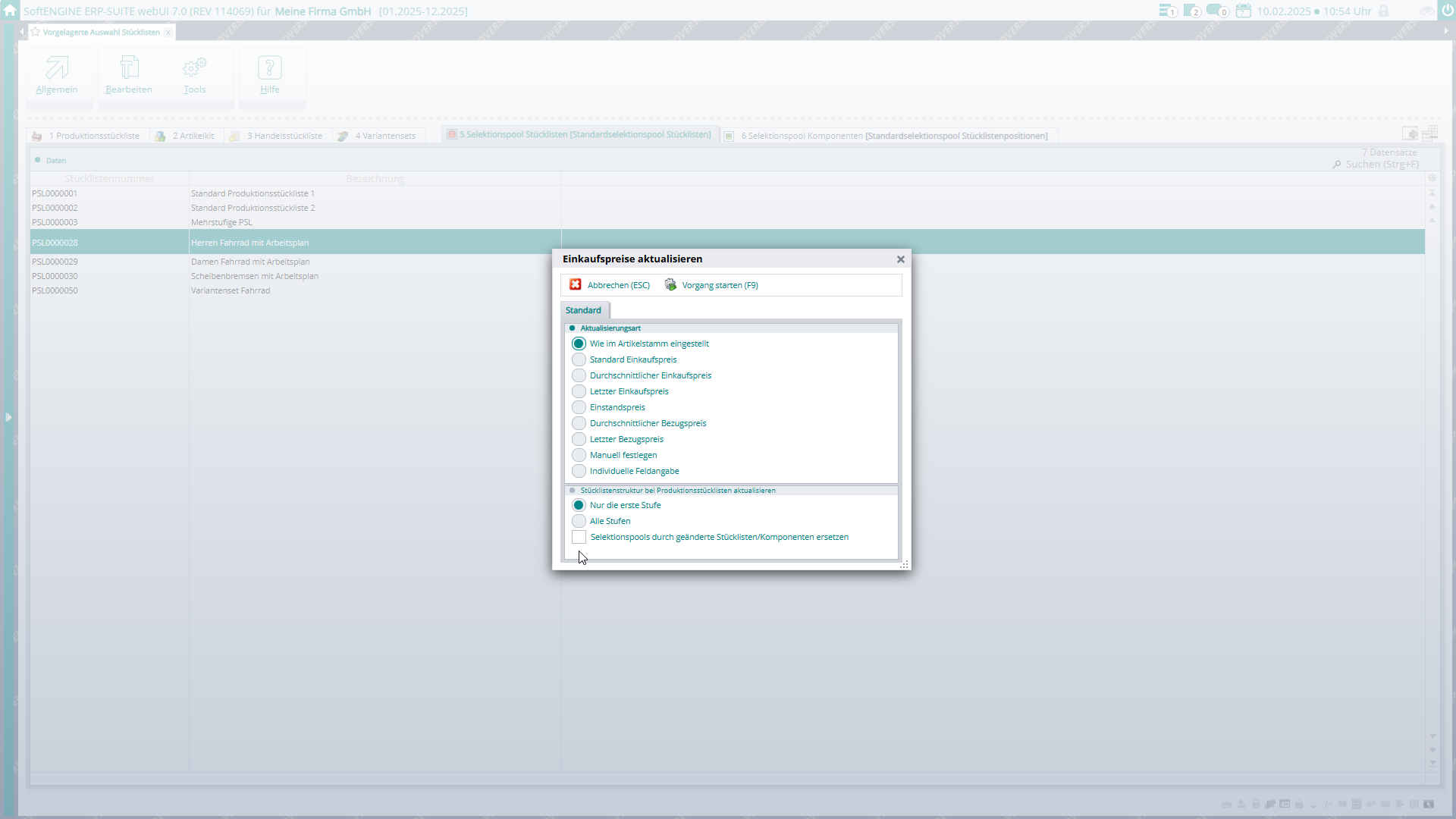Switch to the Standard tab in dialog
Screen dimensions: 1456x819
(x=583, y=310)
